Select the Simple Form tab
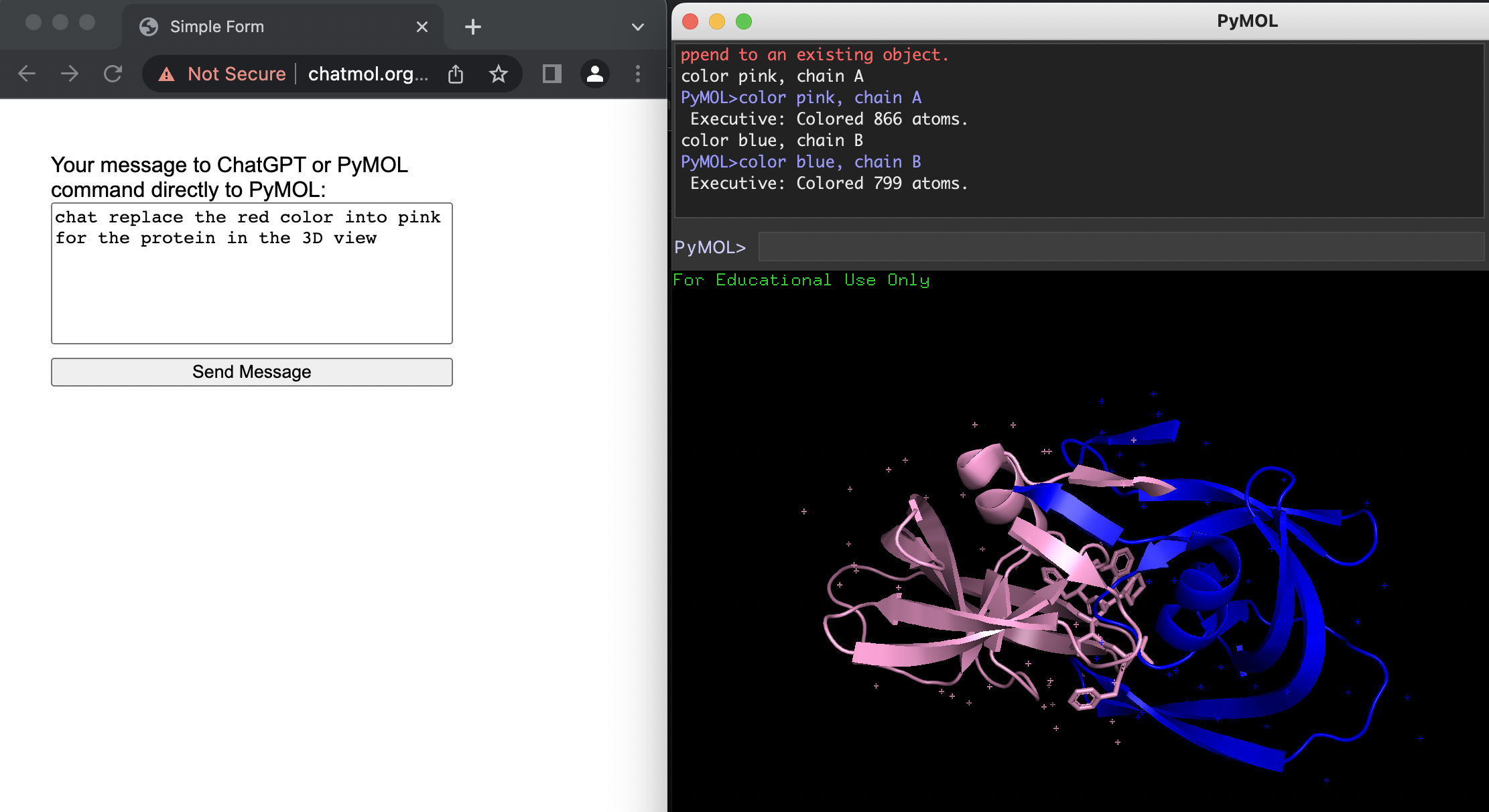Viewport: 1489px width, 812px height. 282,27
